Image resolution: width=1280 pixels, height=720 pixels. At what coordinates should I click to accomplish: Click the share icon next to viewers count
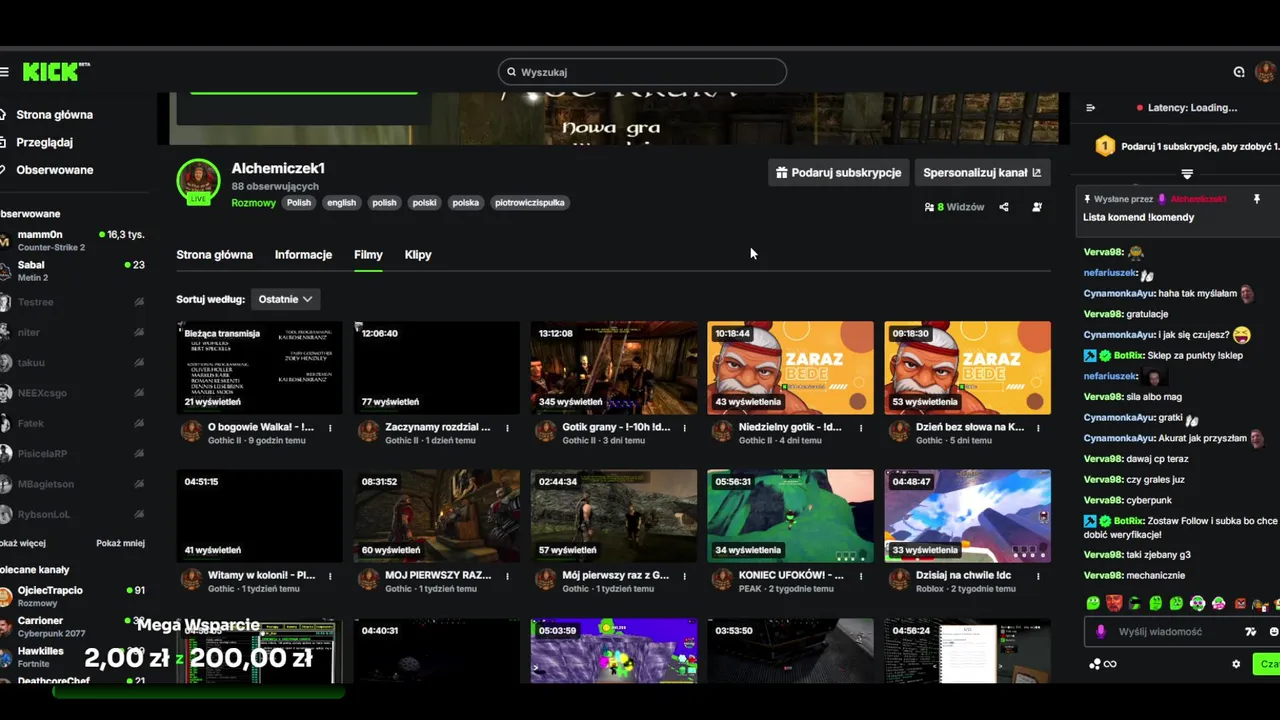coord(1004,207)
